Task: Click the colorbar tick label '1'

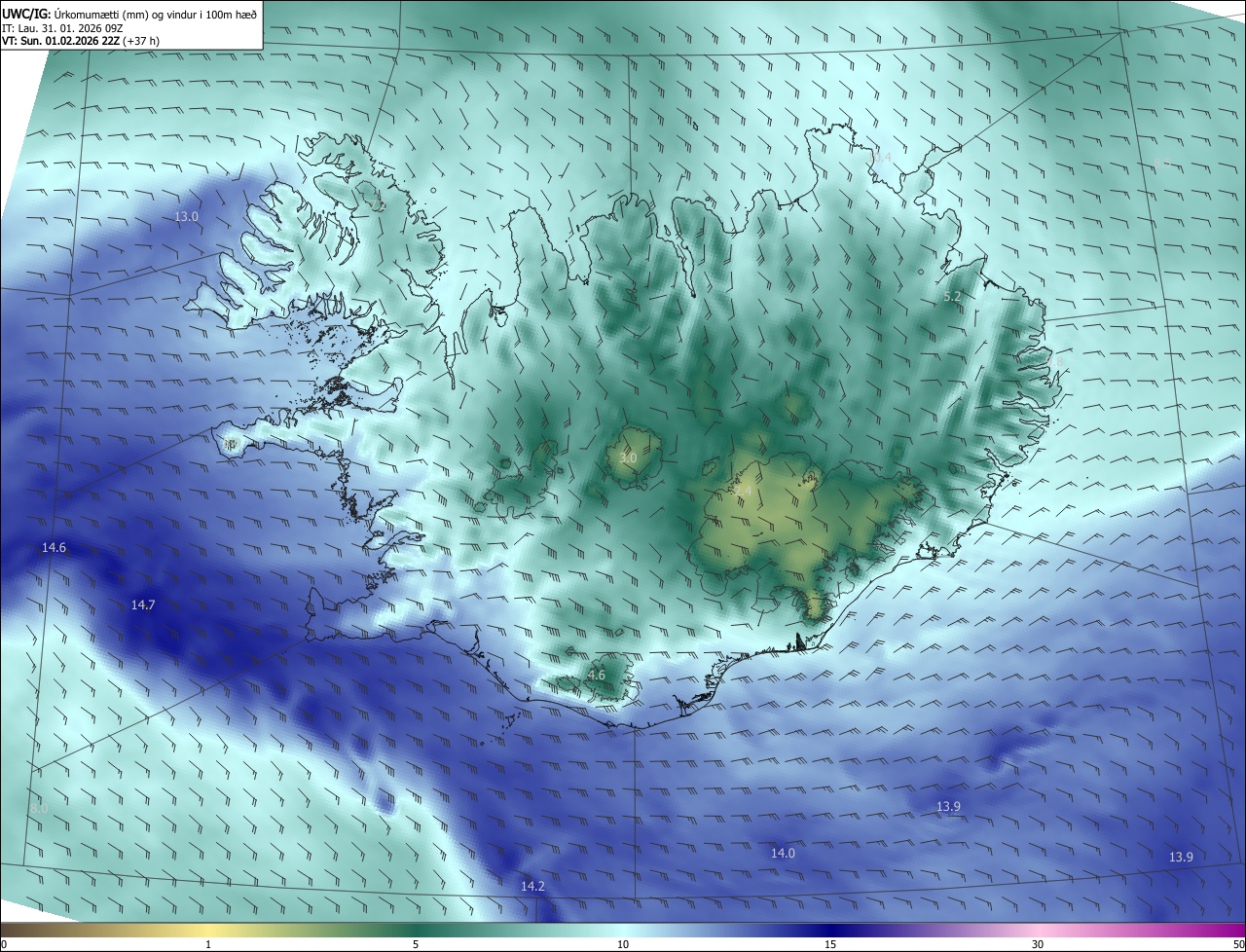Action: [208, 944]
